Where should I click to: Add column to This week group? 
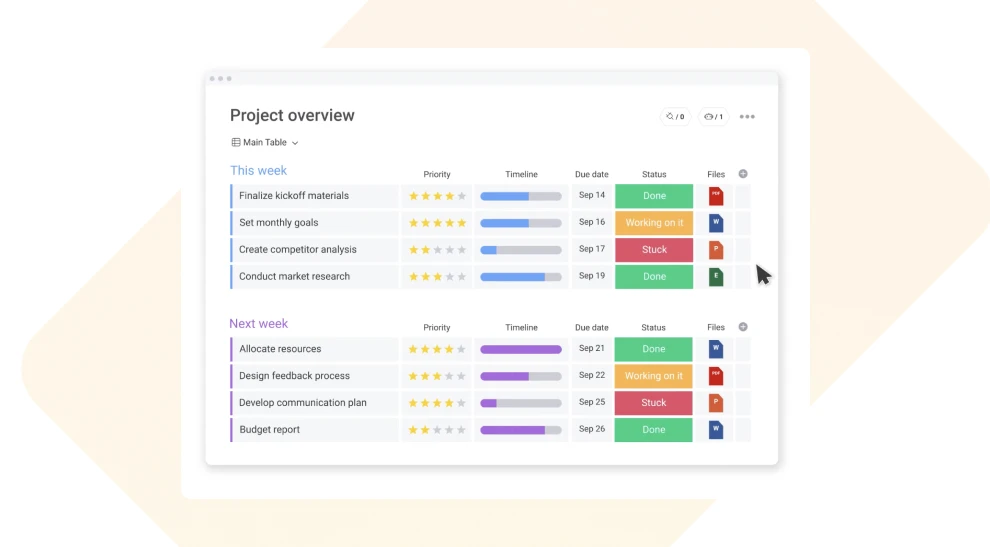coord(743,174)
